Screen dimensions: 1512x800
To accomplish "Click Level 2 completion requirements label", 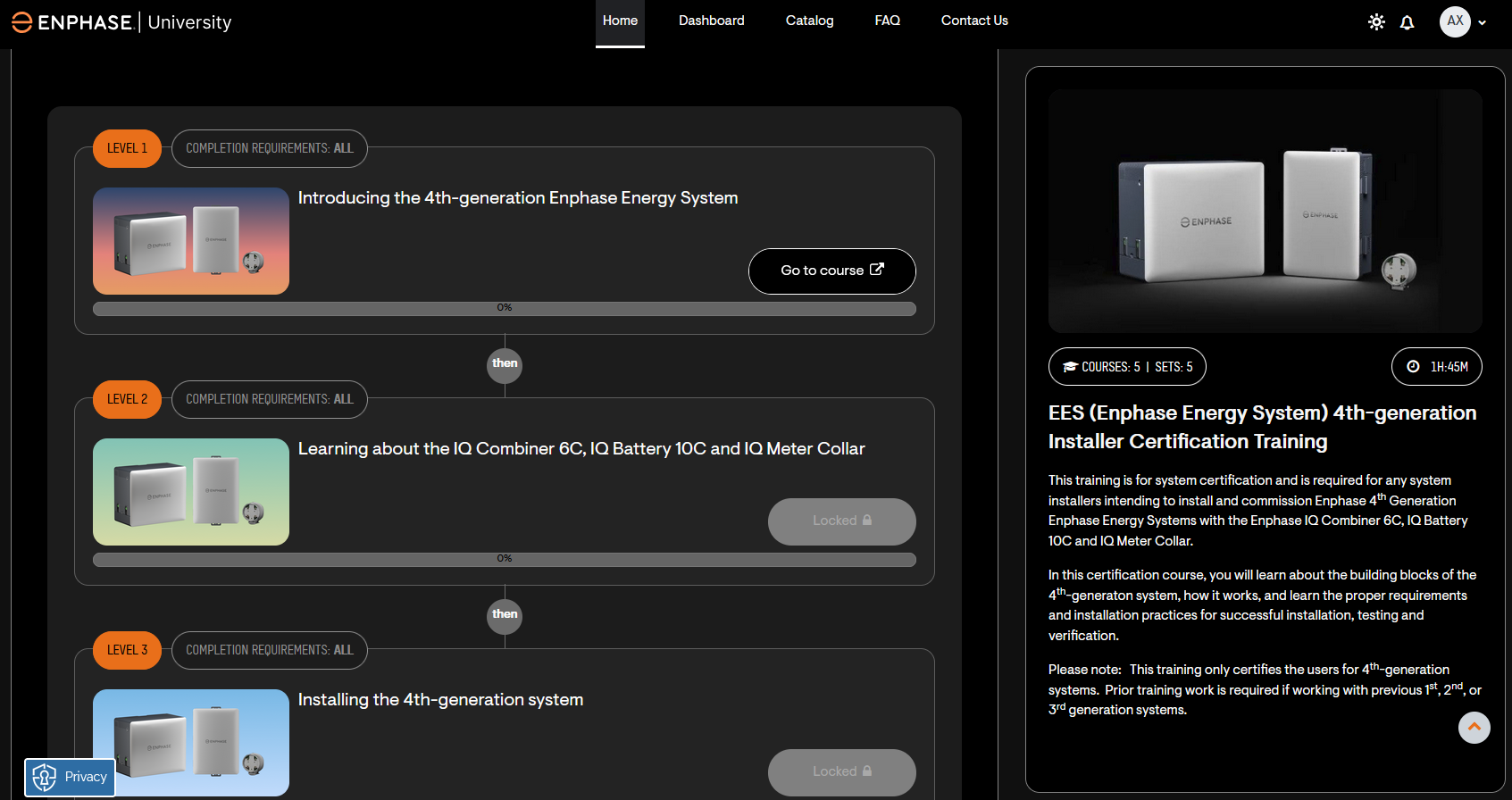I will coord(270,399).
